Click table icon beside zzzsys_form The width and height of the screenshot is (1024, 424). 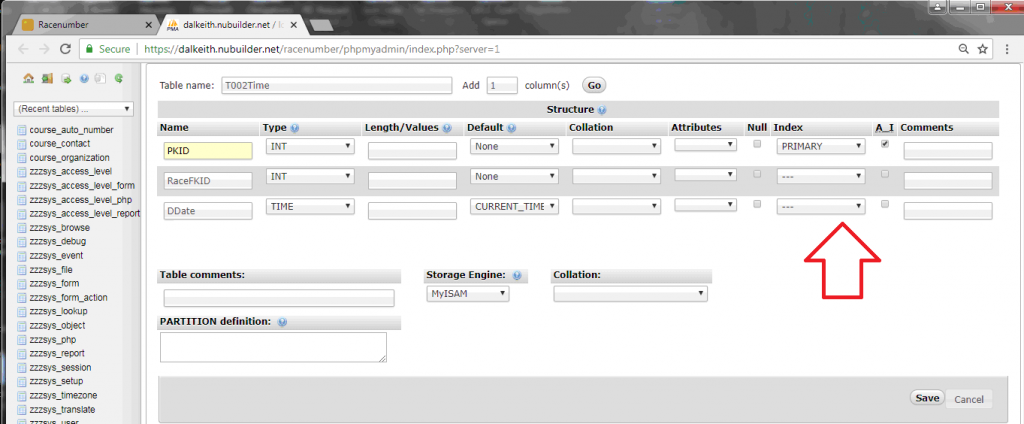[22, 284]
